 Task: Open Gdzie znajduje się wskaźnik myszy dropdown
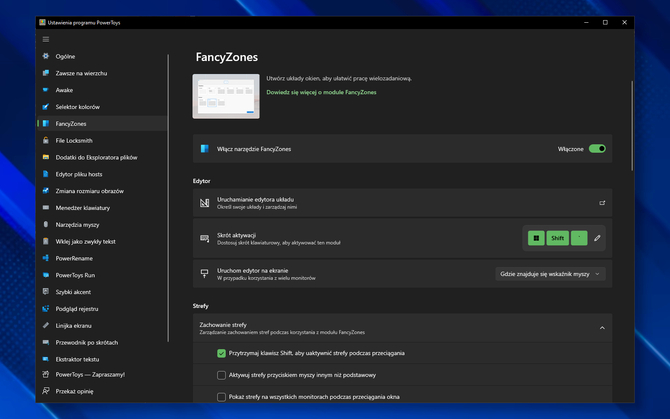click(x=550, y=274)
